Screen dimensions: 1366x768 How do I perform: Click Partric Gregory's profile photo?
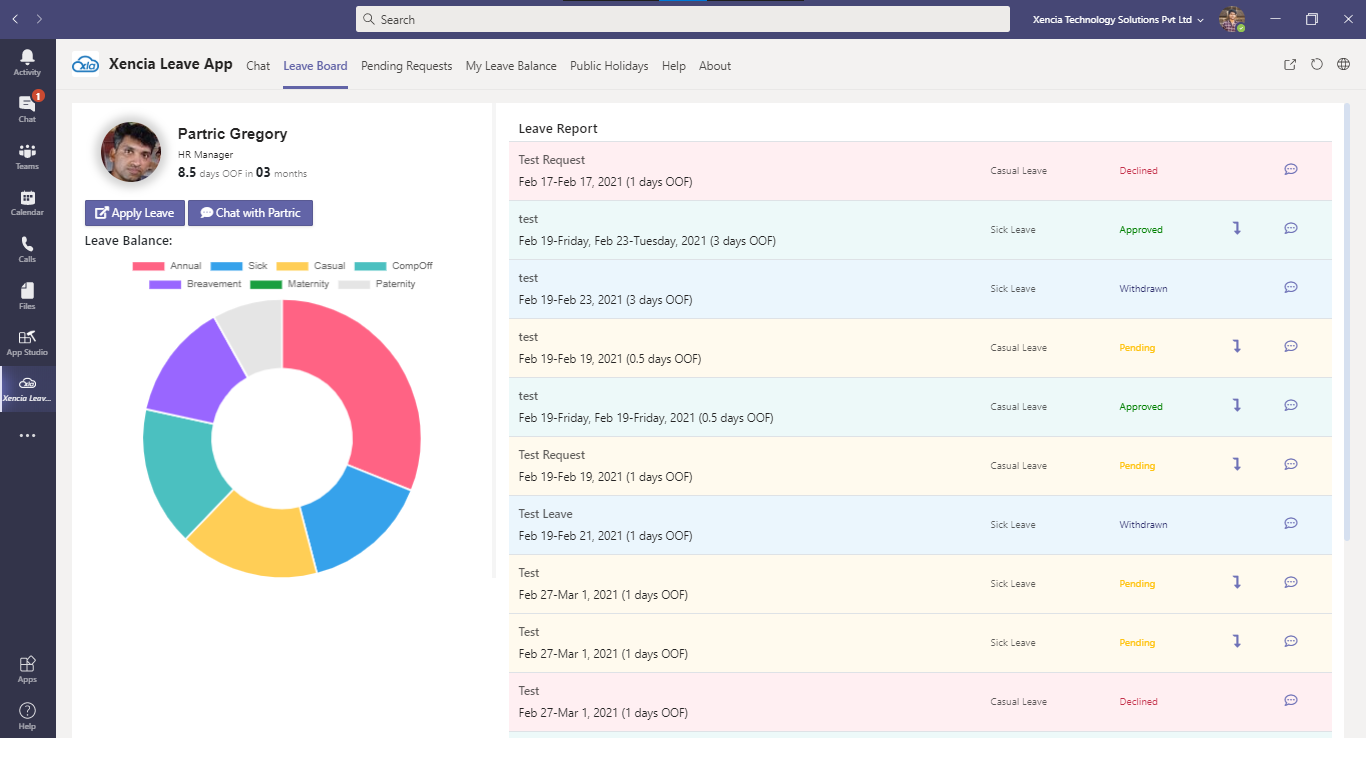click(129, 152)
